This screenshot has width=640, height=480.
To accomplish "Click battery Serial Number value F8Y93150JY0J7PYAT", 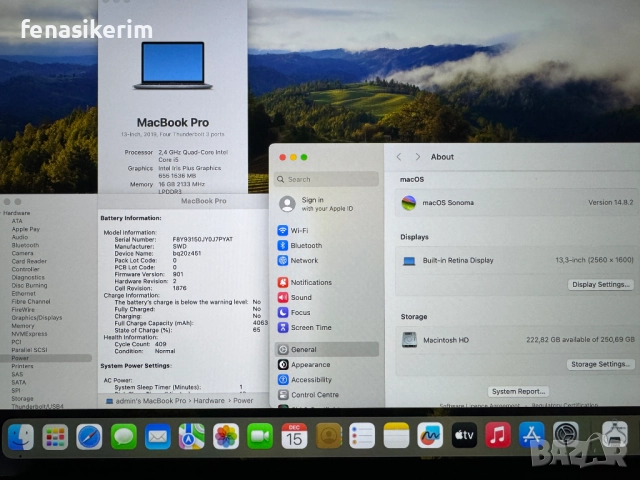I will 202,239.
